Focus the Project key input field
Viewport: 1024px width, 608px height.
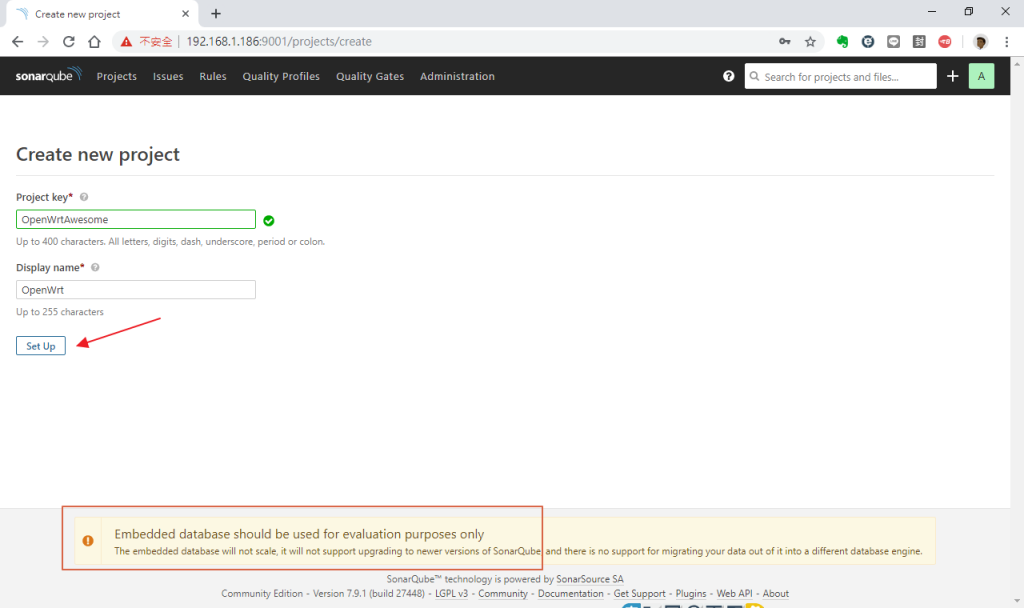click(136, 219)
